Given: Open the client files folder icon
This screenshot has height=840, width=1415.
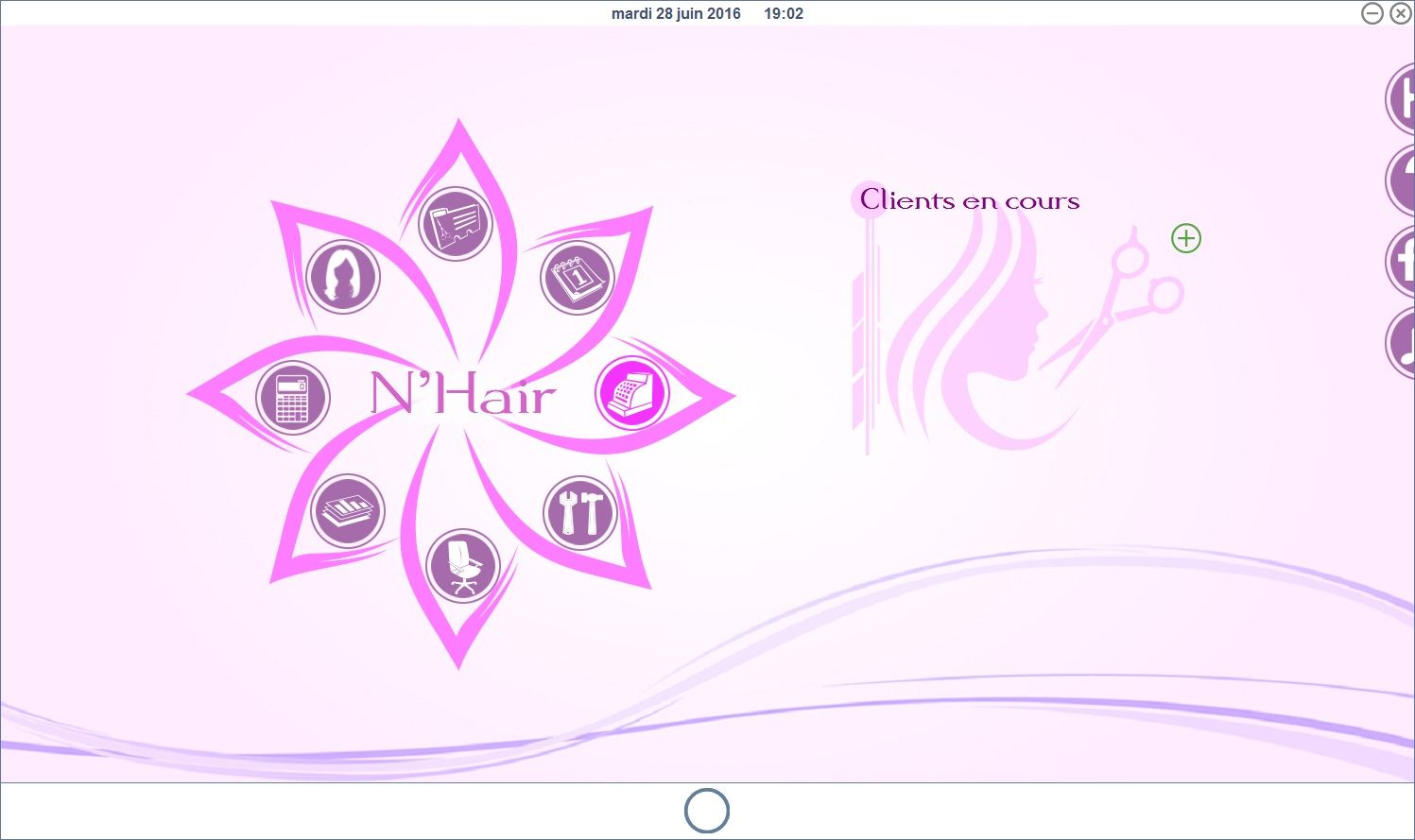Looking at the screenshot, I should point(456,225).
